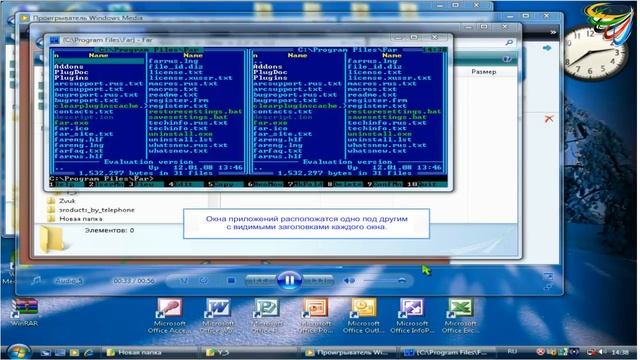The image size is (640, 360).
Task: Select Plugins folder in right Far panel
Action: coord(270,78)
